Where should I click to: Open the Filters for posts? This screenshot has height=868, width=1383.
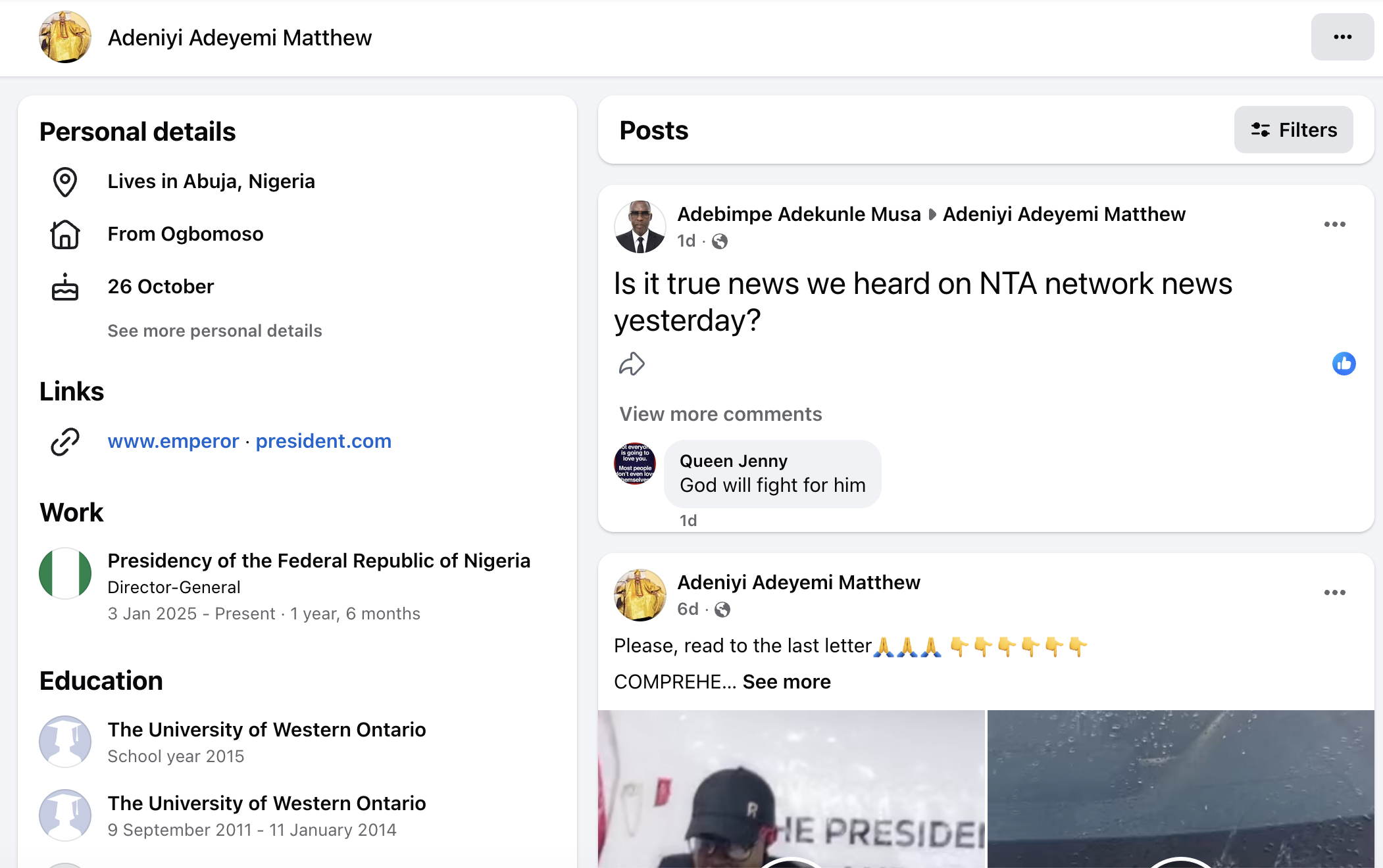click(1294, 130)
